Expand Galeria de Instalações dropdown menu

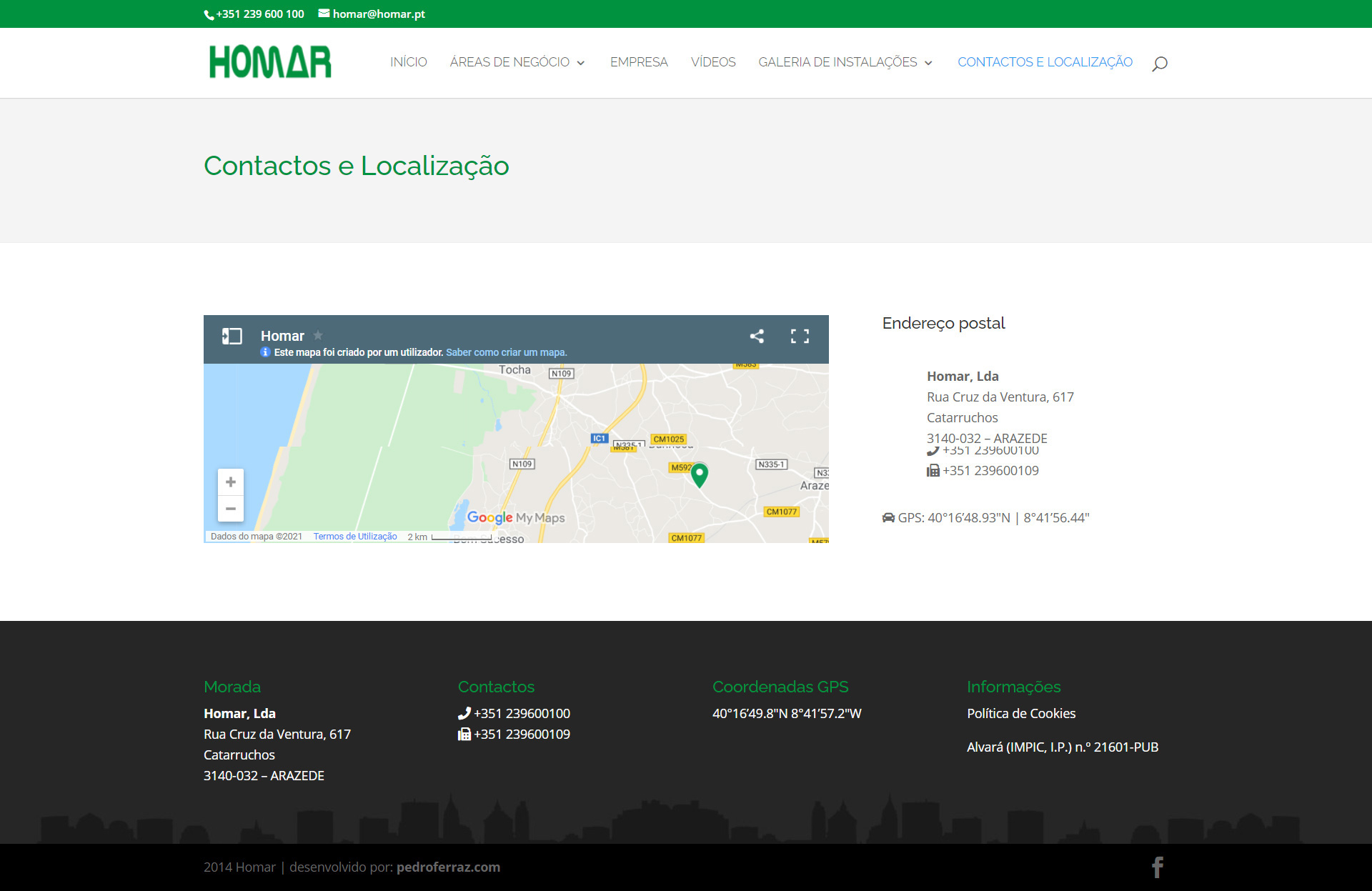click(x=845, y=62)
